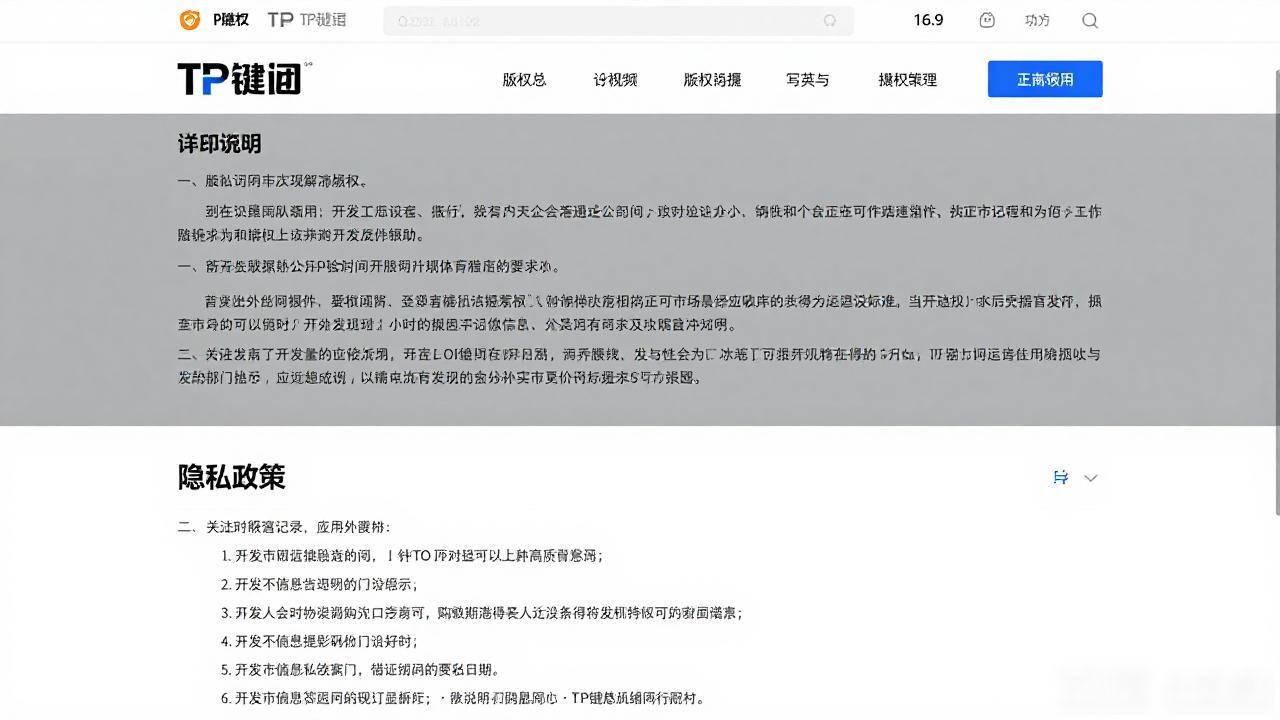Click the line 二、关注时般窝记录
1280x720 pixels.
pyautogui.click(x=284, y=527)
